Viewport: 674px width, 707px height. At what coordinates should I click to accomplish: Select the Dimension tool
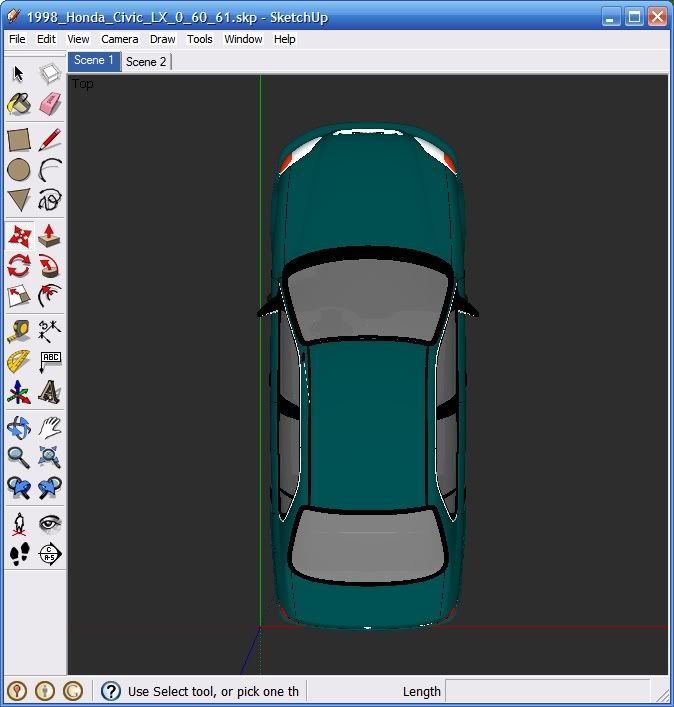click(x=50, y=331)
